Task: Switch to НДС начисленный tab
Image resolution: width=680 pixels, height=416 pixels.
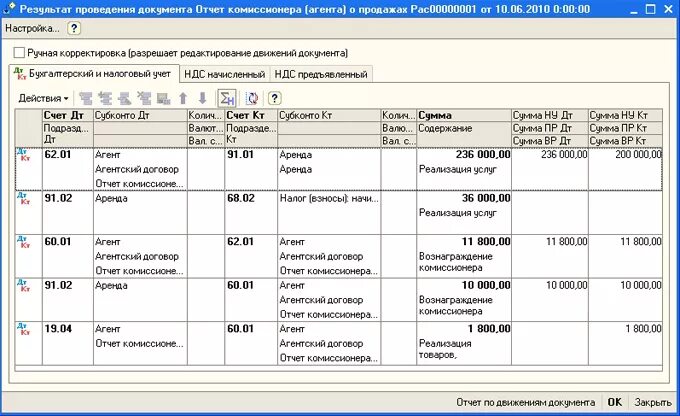Action: tap(224, 75)
